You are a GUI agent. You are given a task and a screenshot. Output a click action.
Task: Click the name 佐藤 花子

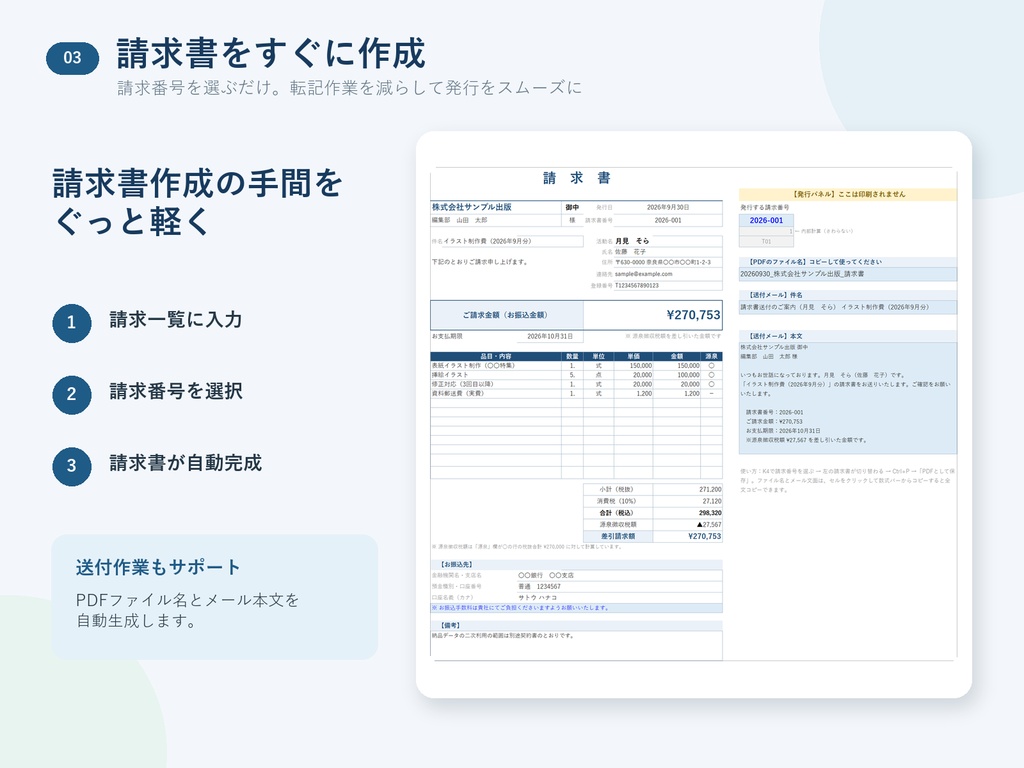point(630,251)
